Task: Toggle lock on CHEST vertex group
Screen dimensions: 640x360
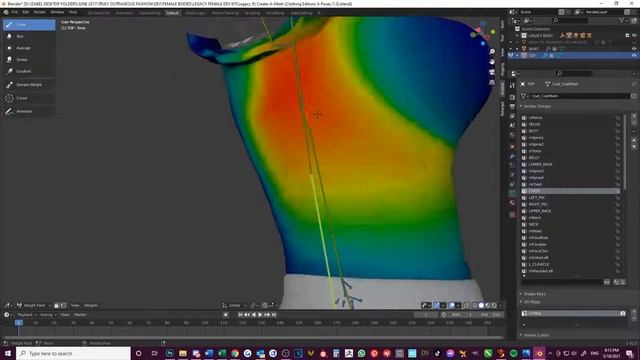Action: point(618,191)
